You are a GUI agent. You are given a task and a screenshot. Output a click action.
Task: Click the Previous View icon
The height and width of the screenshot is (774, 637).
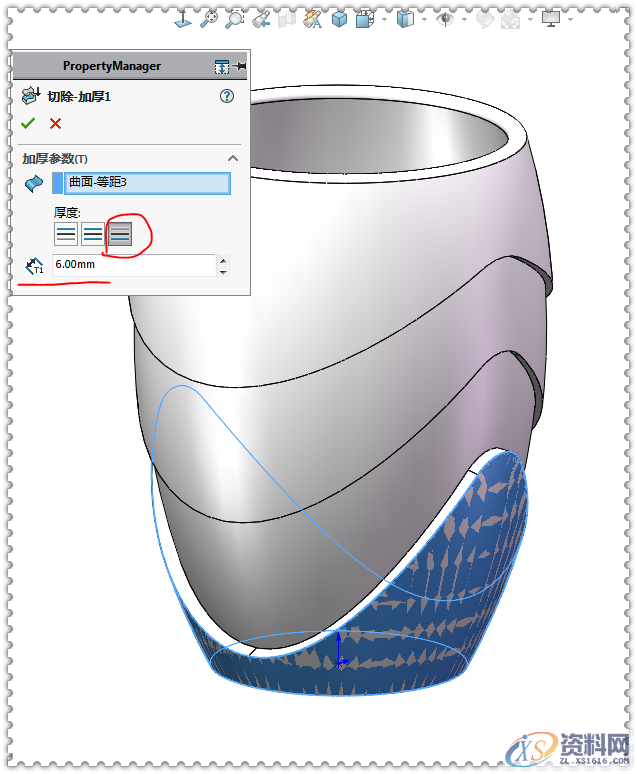point(261,19)
